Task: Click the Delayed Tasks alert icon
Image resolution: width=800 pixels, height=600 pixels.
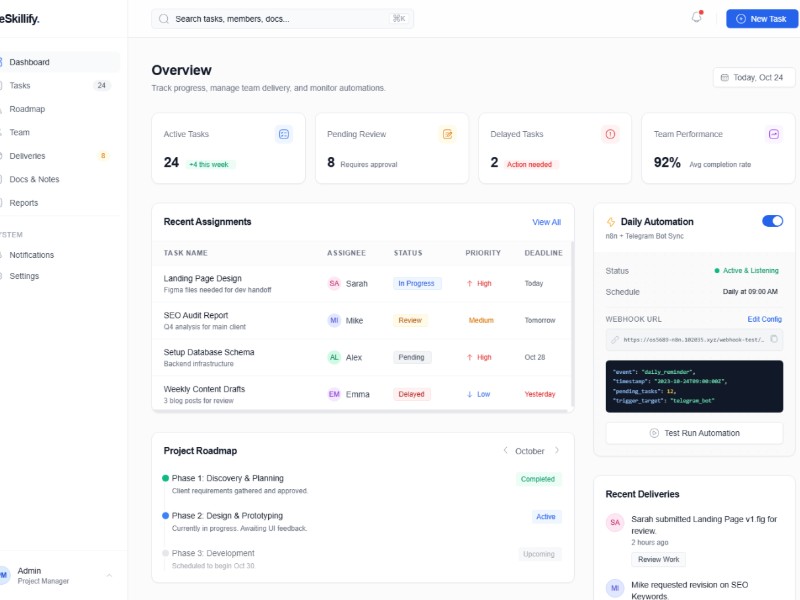Action: (610, 134)
